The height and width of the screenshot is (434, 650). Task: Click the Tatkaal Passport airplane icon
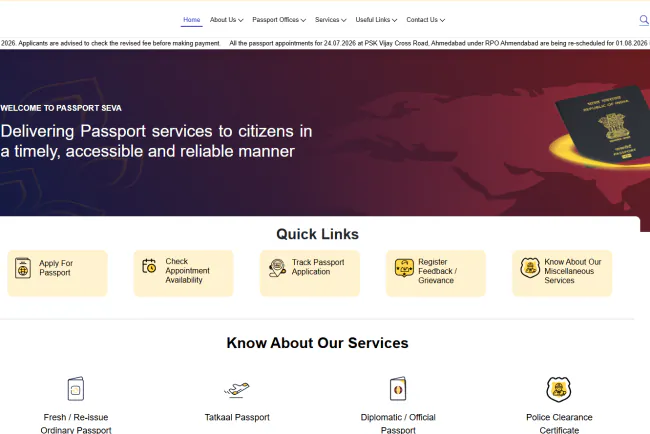coord(237,390)
